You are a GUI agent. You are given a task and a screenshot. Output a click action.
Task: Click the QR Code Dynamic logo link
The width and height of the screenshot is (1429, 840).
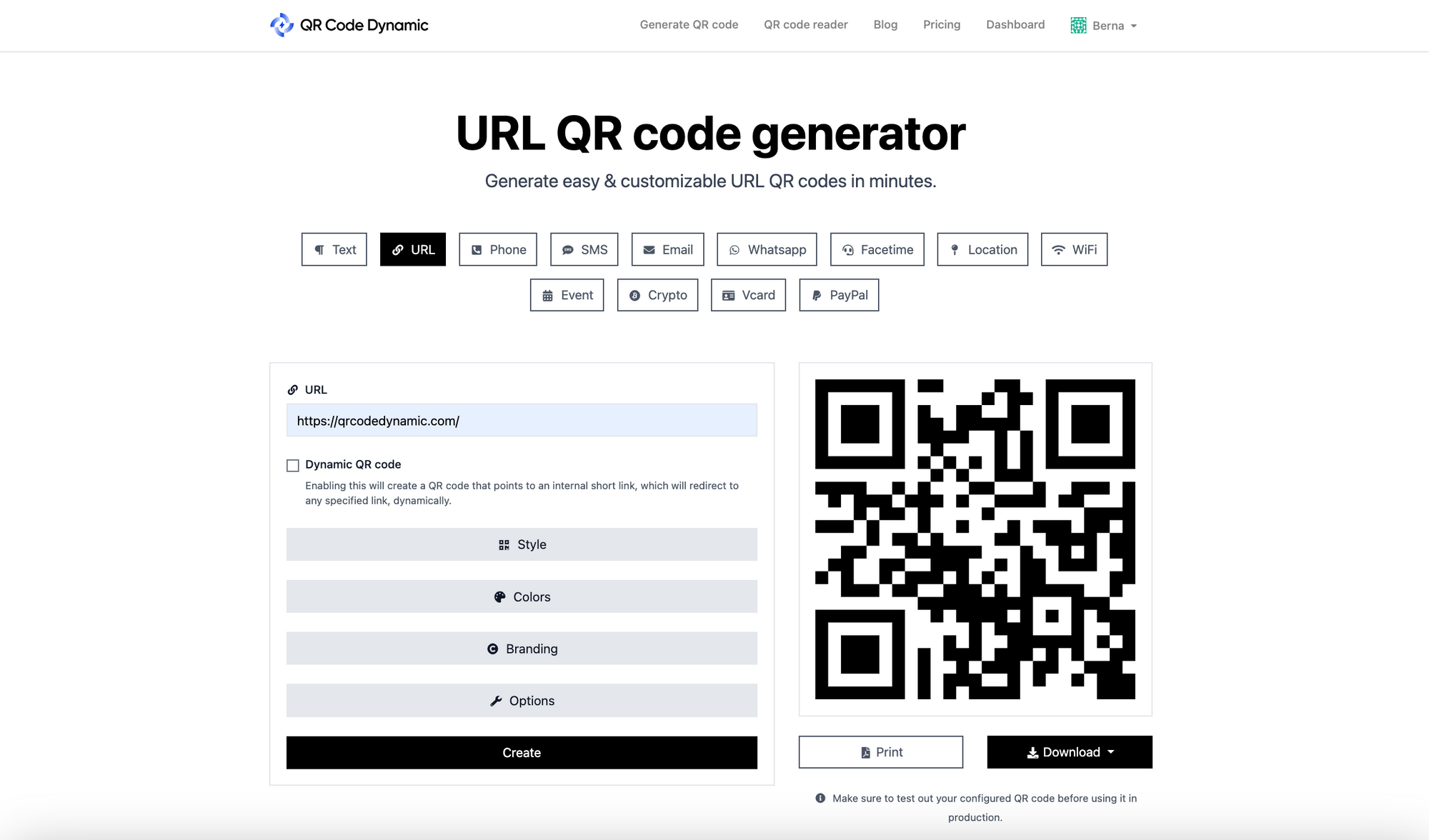coord(348,25)
